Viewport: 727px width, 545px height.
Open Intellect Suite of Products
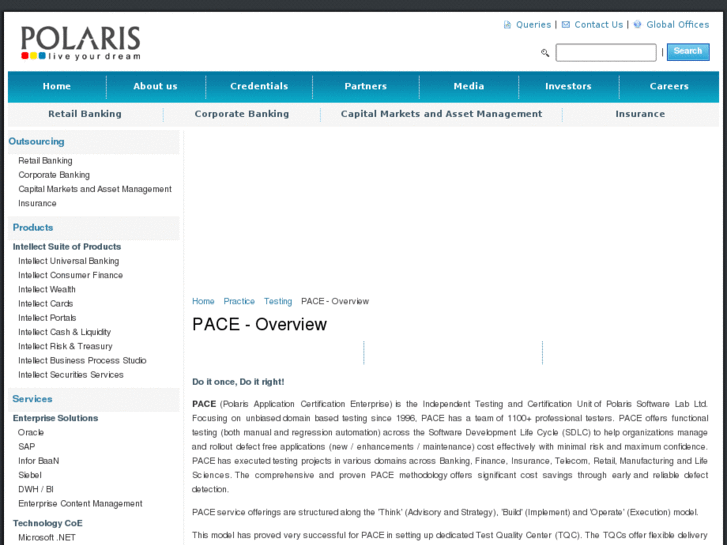(x=67, y=247)
